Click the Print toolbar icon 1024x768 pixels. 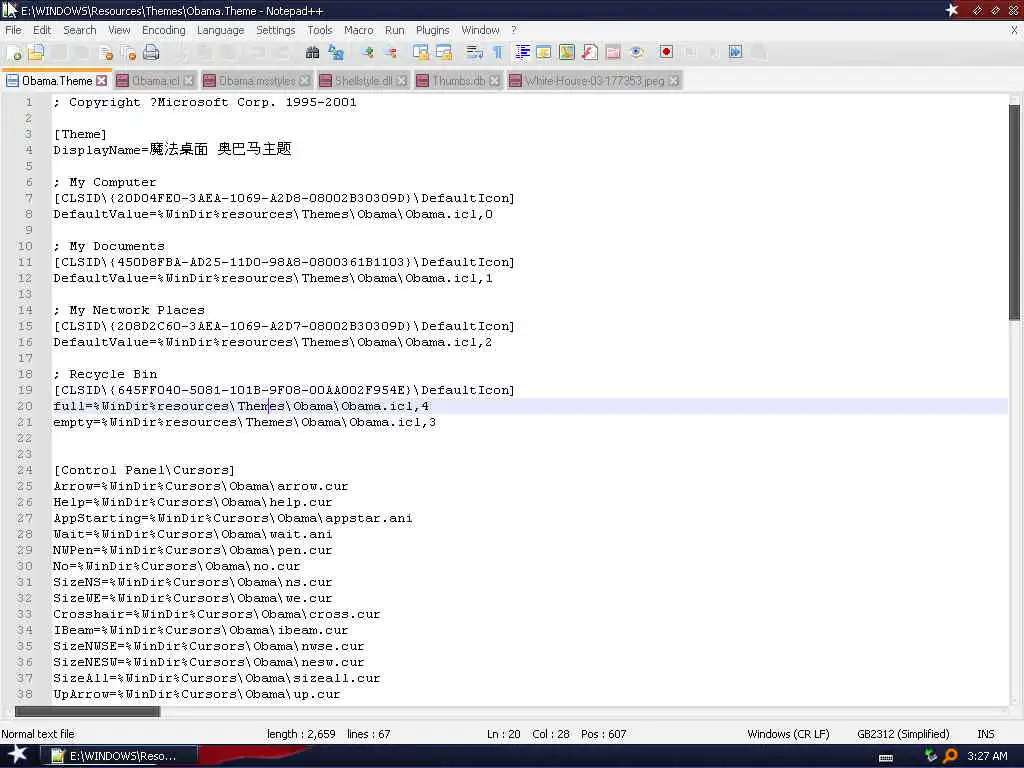pos(151,52)
